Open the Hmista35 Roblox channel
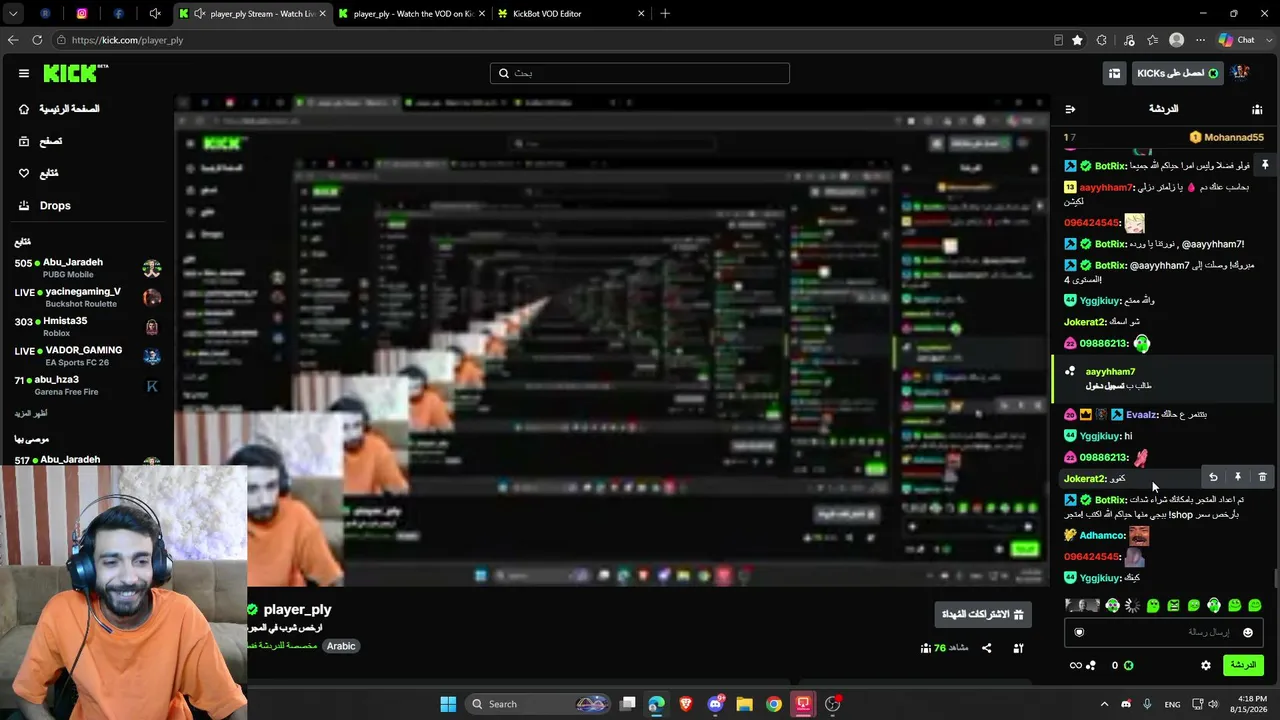The height and width of the screenshot is (720, 1280). coord(87,327)
